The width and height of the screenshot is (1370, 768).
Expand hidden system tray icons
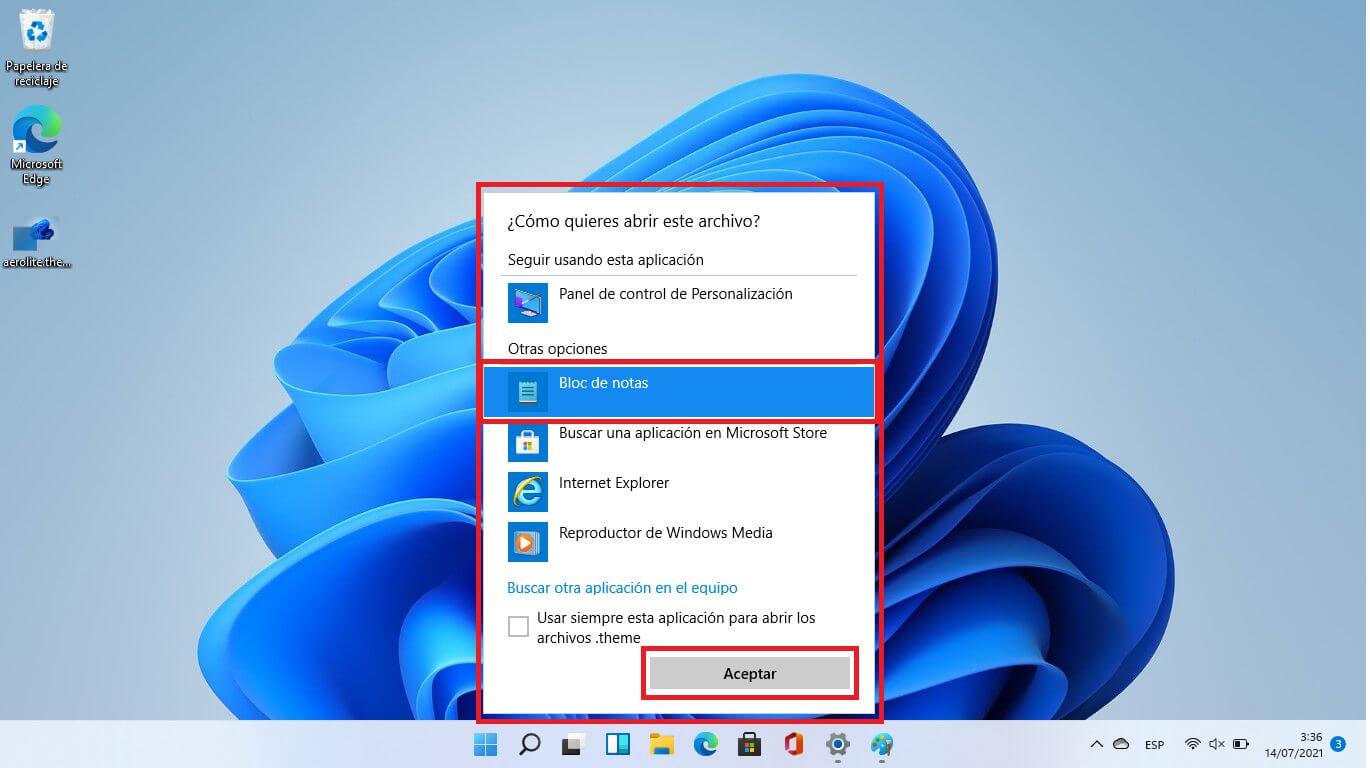tap(1097, 744)
